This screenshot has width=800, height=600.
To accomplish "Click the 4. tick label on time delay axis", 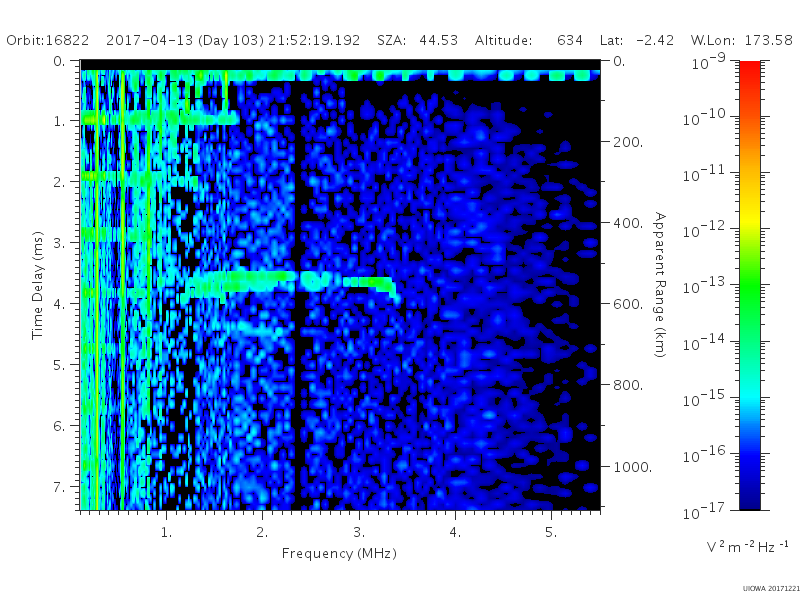I will pos(60,304).
